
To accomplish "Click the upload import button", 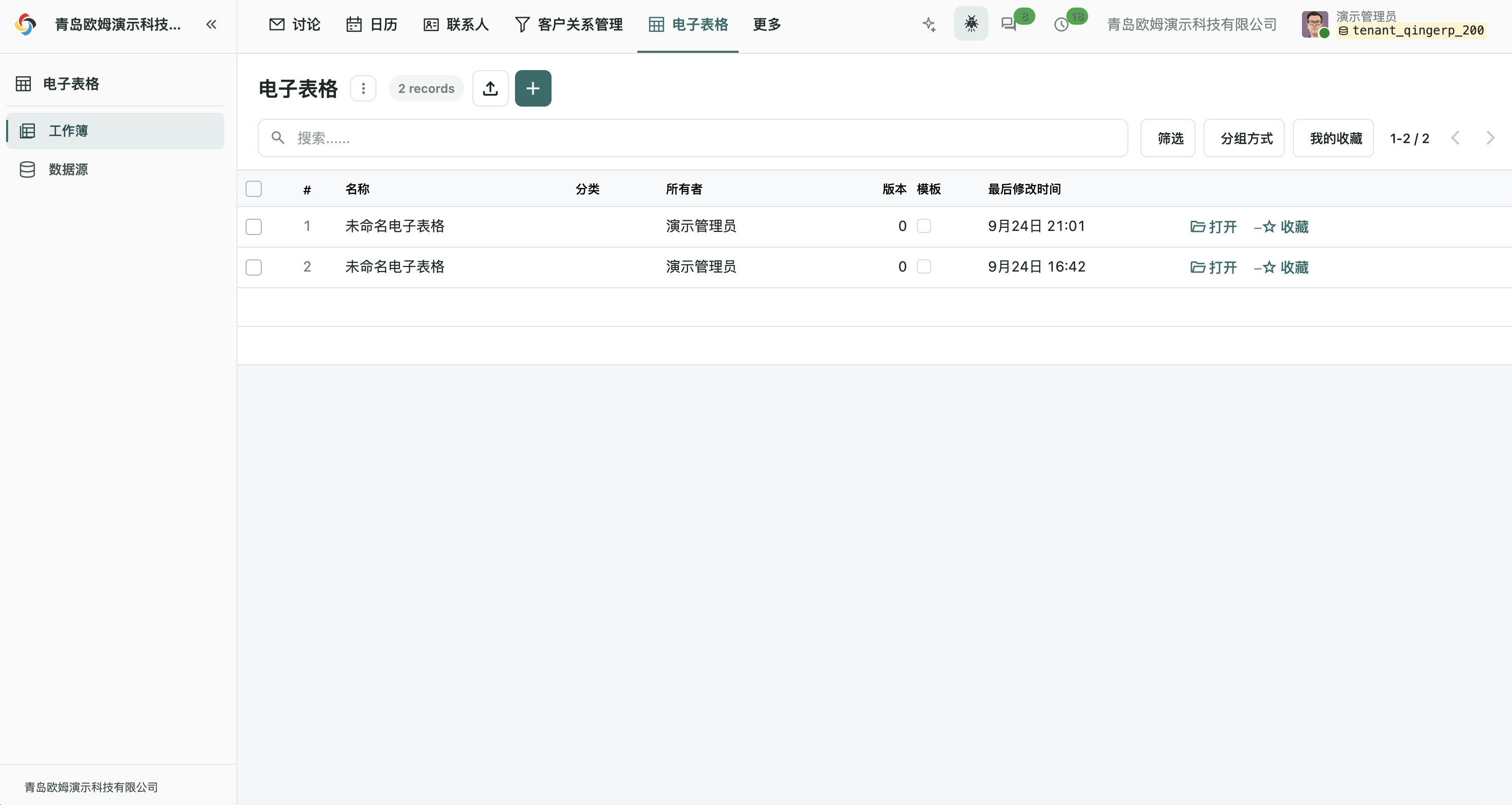I will pyautogui.click(x=490, y=88).
